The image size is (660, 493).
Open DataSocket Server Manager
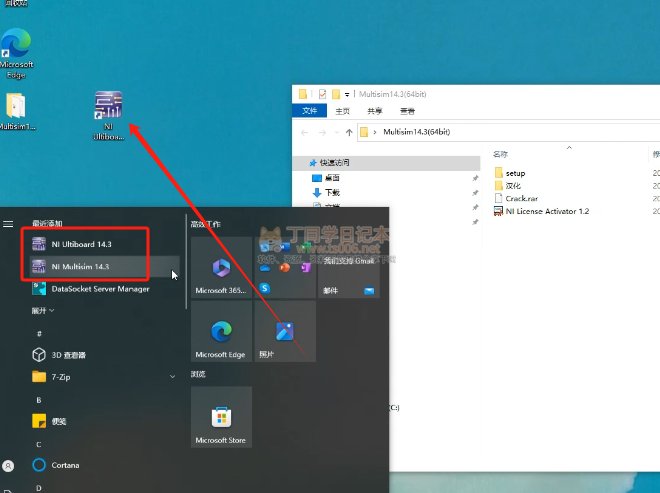(104, 289)
